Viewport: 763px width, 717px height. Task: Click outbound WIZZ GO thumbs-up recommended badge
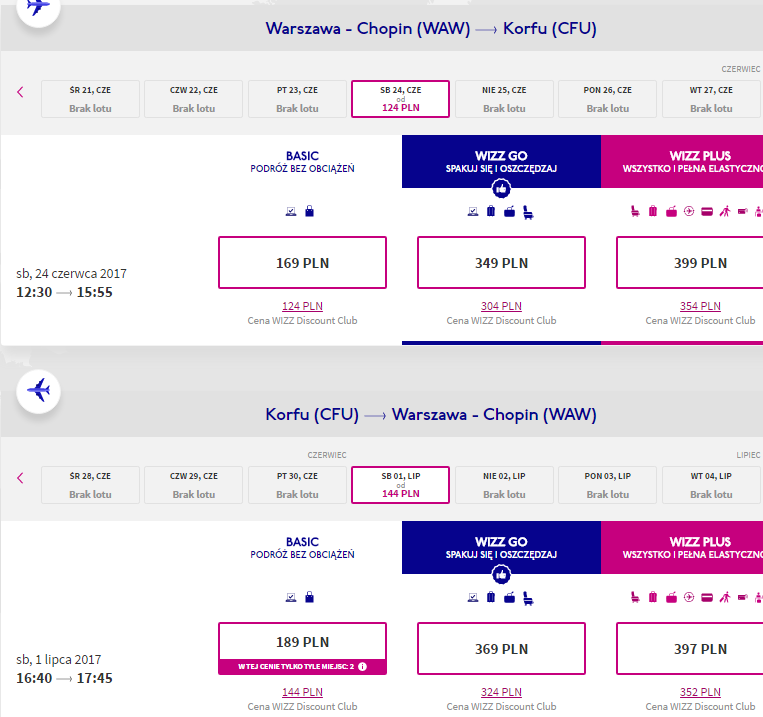pos(501,188)
